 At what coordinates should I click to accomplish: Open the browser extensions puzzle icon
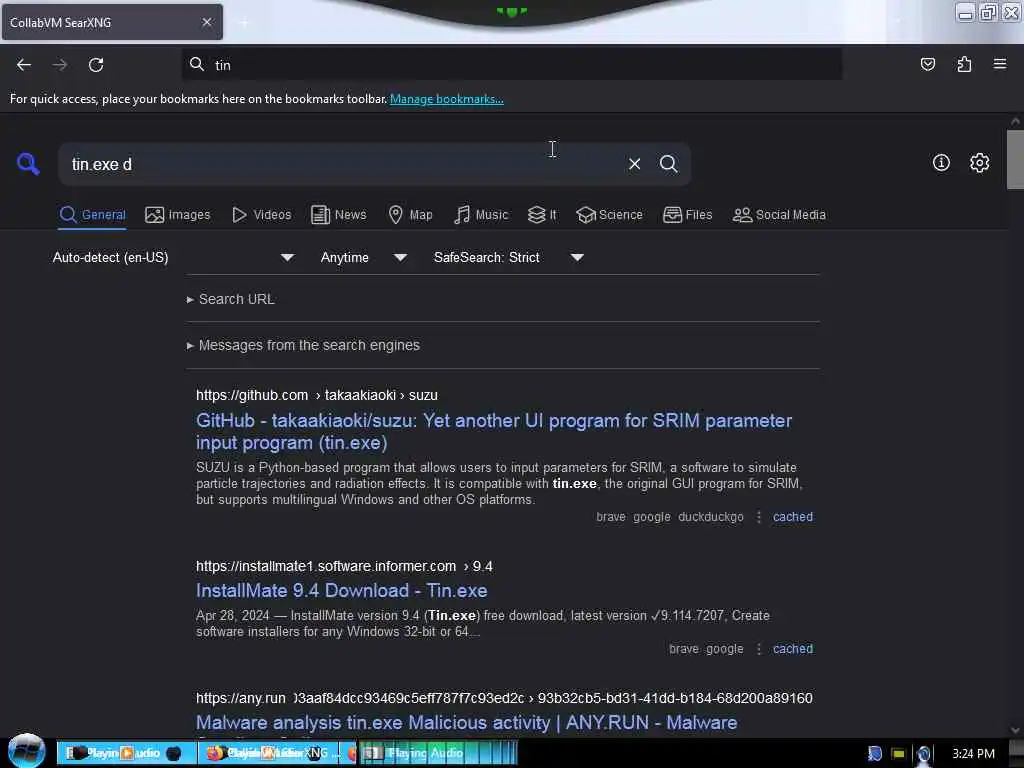[x=964, y=64]
